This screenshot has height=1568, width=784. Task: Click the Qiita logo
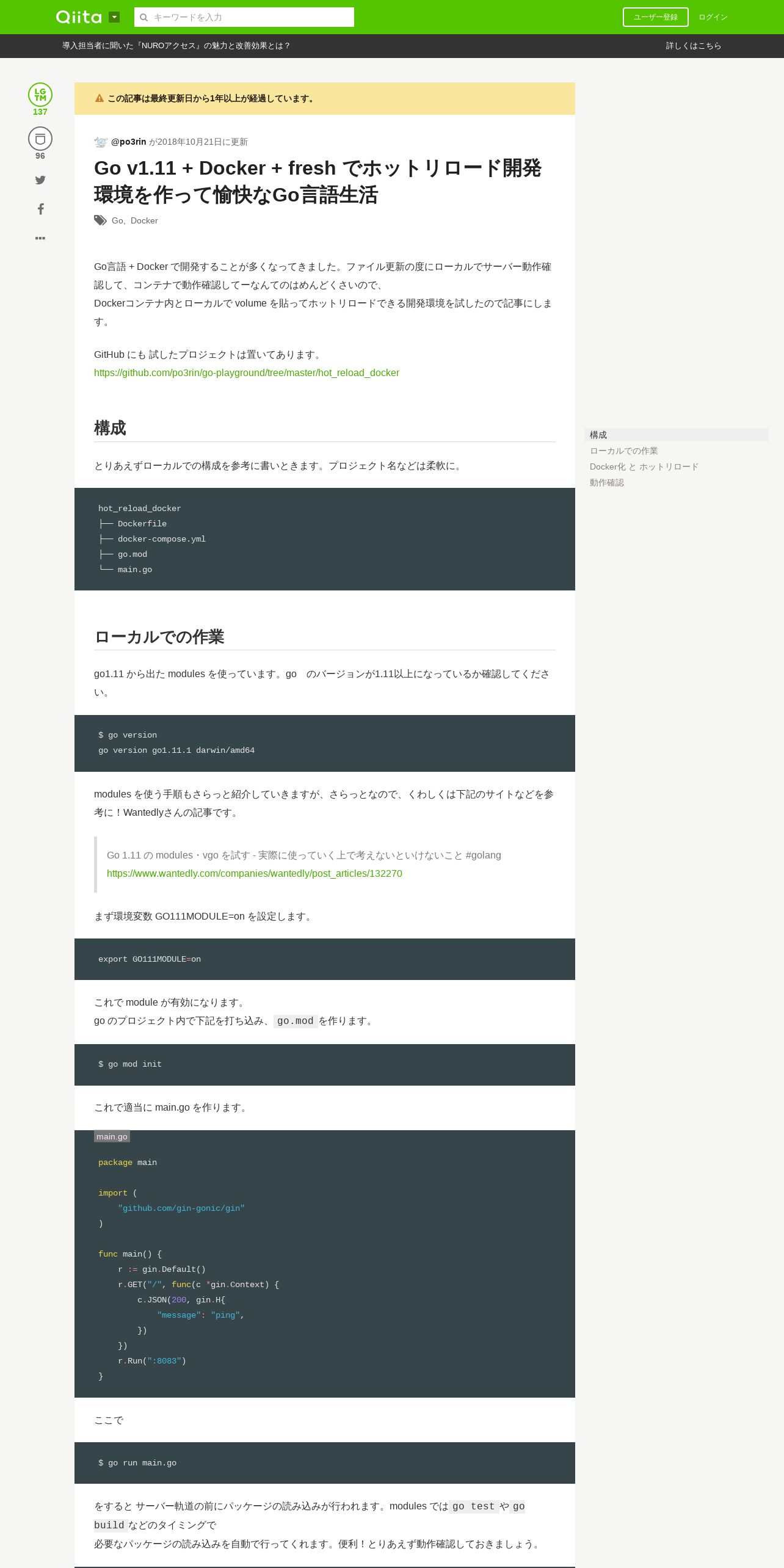click(79, 17)
